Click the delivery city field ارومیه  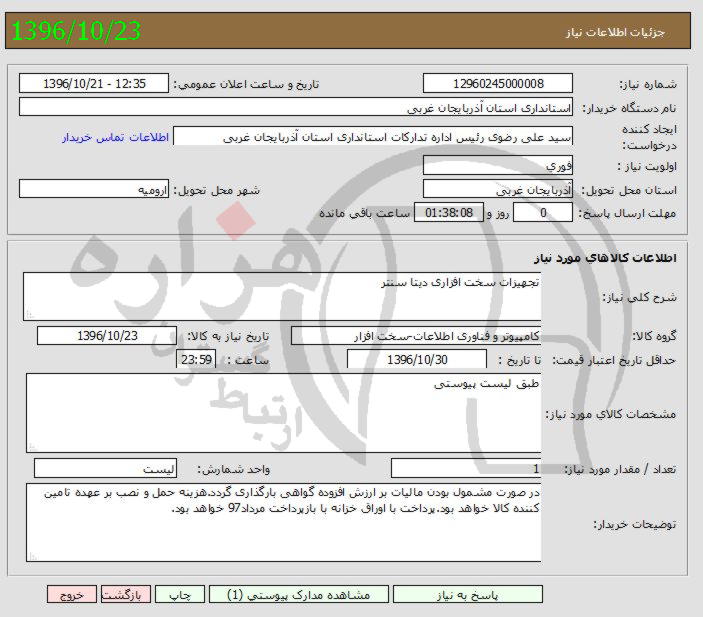(94, 189)
